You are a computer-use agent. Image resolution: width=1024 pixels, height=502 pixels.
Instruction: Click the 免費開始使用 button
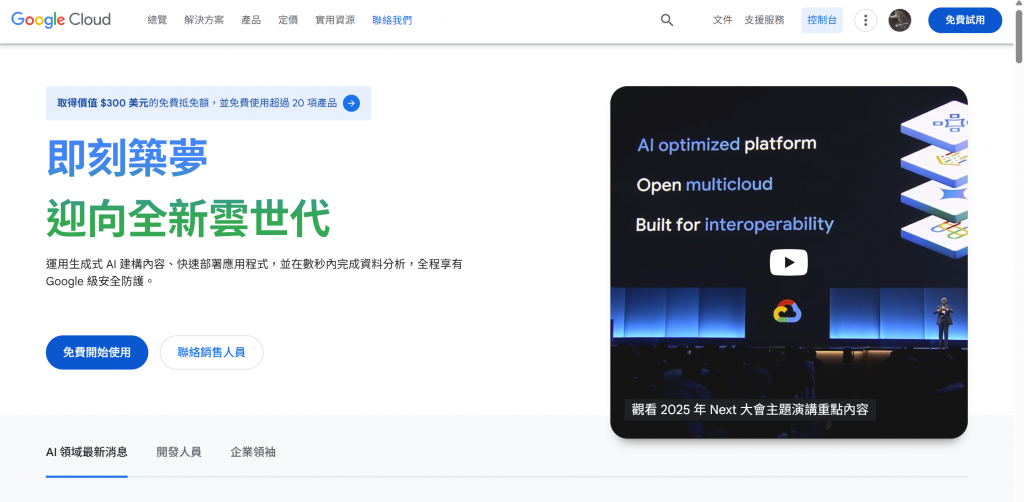point(97,353)
